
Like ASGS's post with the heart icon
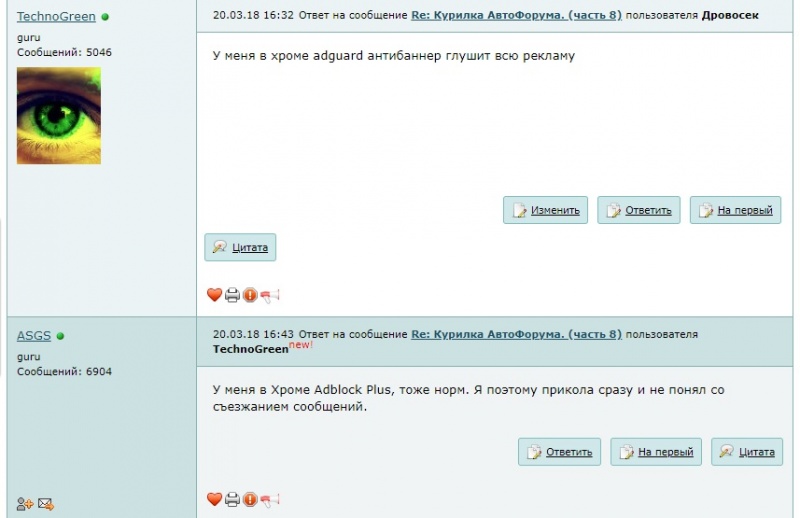coord(214,499)
